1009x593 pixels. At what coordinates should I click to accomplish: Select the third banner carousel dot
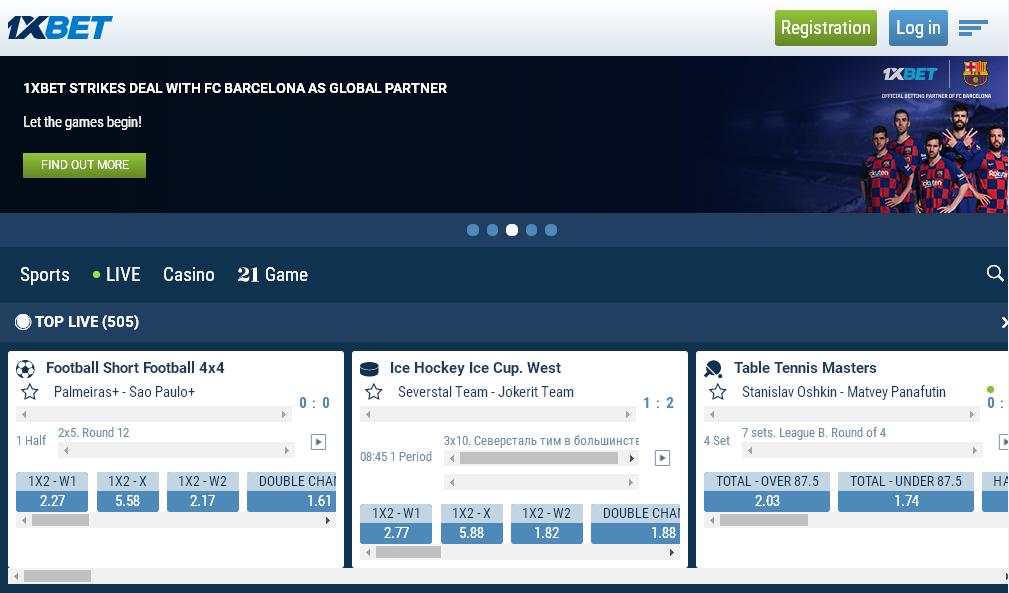[512, 230]
